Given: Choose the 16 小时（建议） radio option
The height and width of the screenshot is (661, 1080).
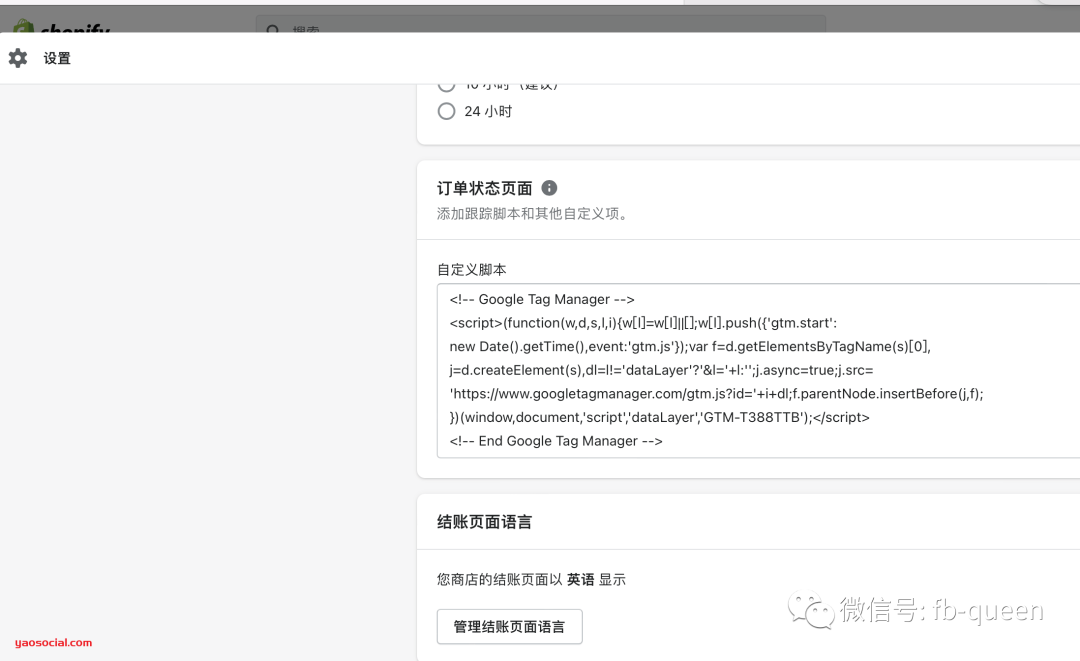Looking at the screenshot, I should (x=446, y=83).
